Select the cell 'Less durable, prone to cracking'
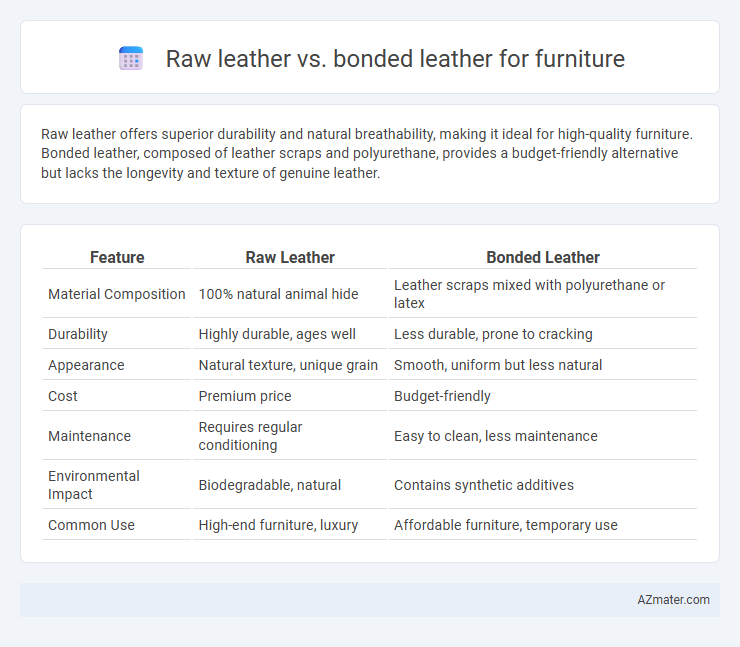This screenshot has height=647, width=740. tap(493, 334)
